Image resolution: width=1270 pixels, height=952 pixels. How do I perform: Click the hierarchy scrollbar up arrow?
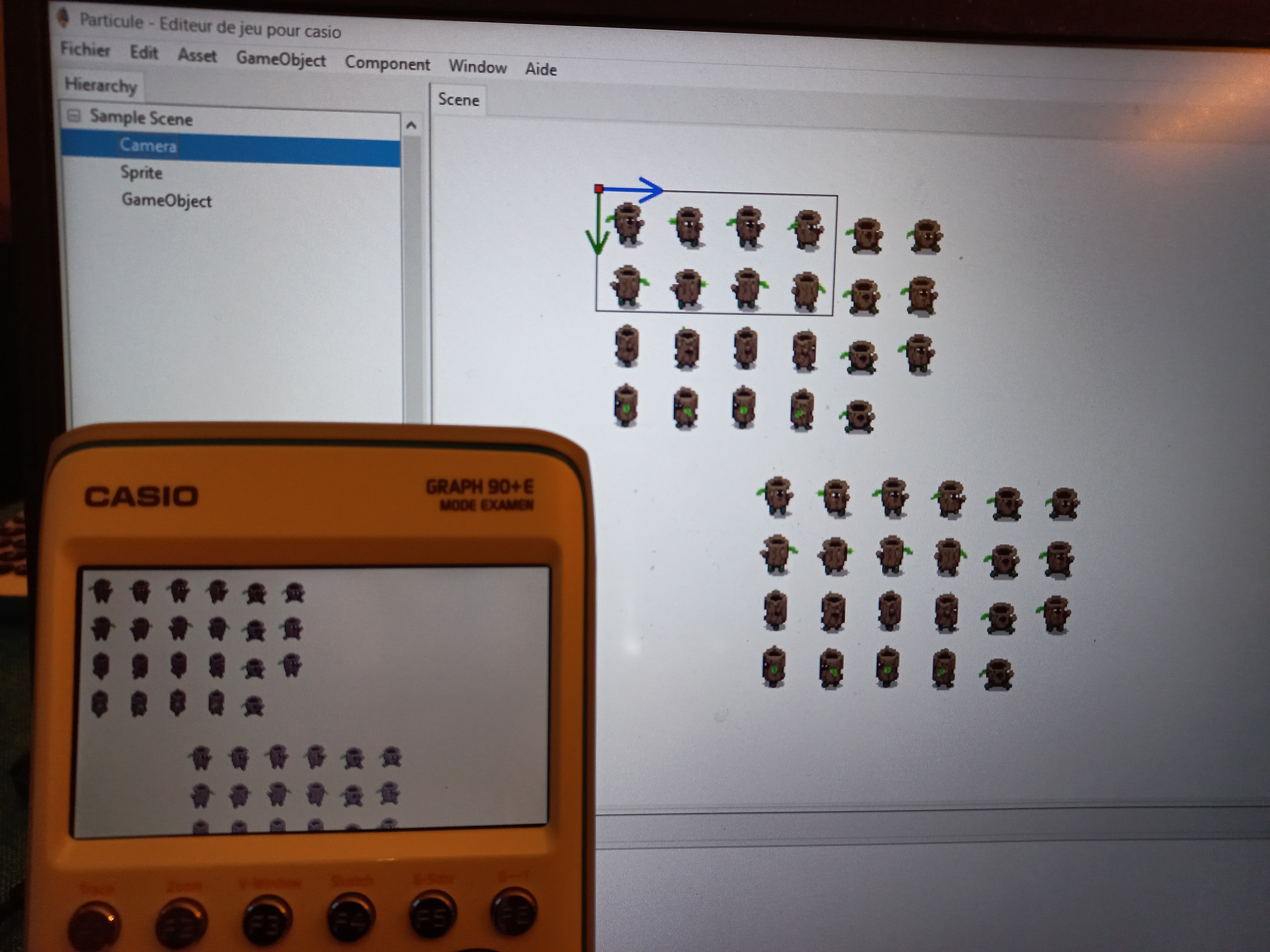pos(411,125)
